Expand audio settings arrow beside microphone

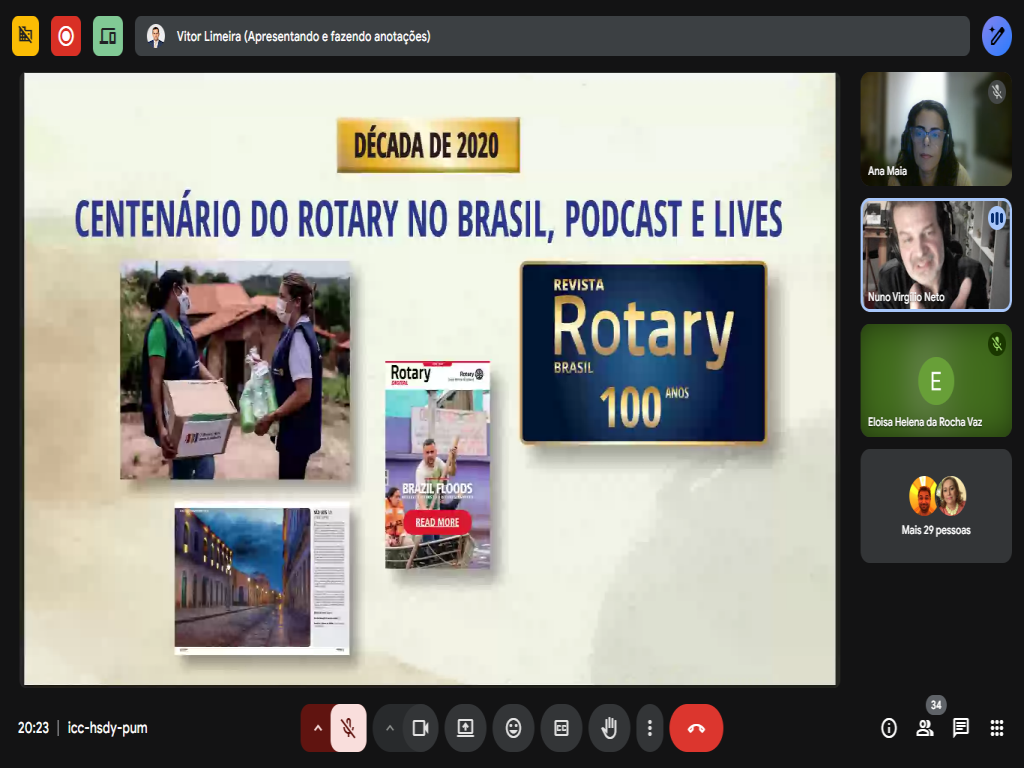(x=318, y=728)
